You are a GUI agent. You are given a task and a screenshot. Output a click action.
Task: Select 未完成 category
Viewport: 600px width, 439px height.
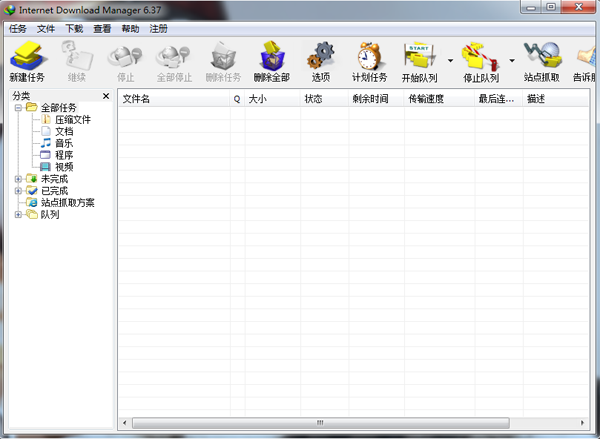point(54,179)
